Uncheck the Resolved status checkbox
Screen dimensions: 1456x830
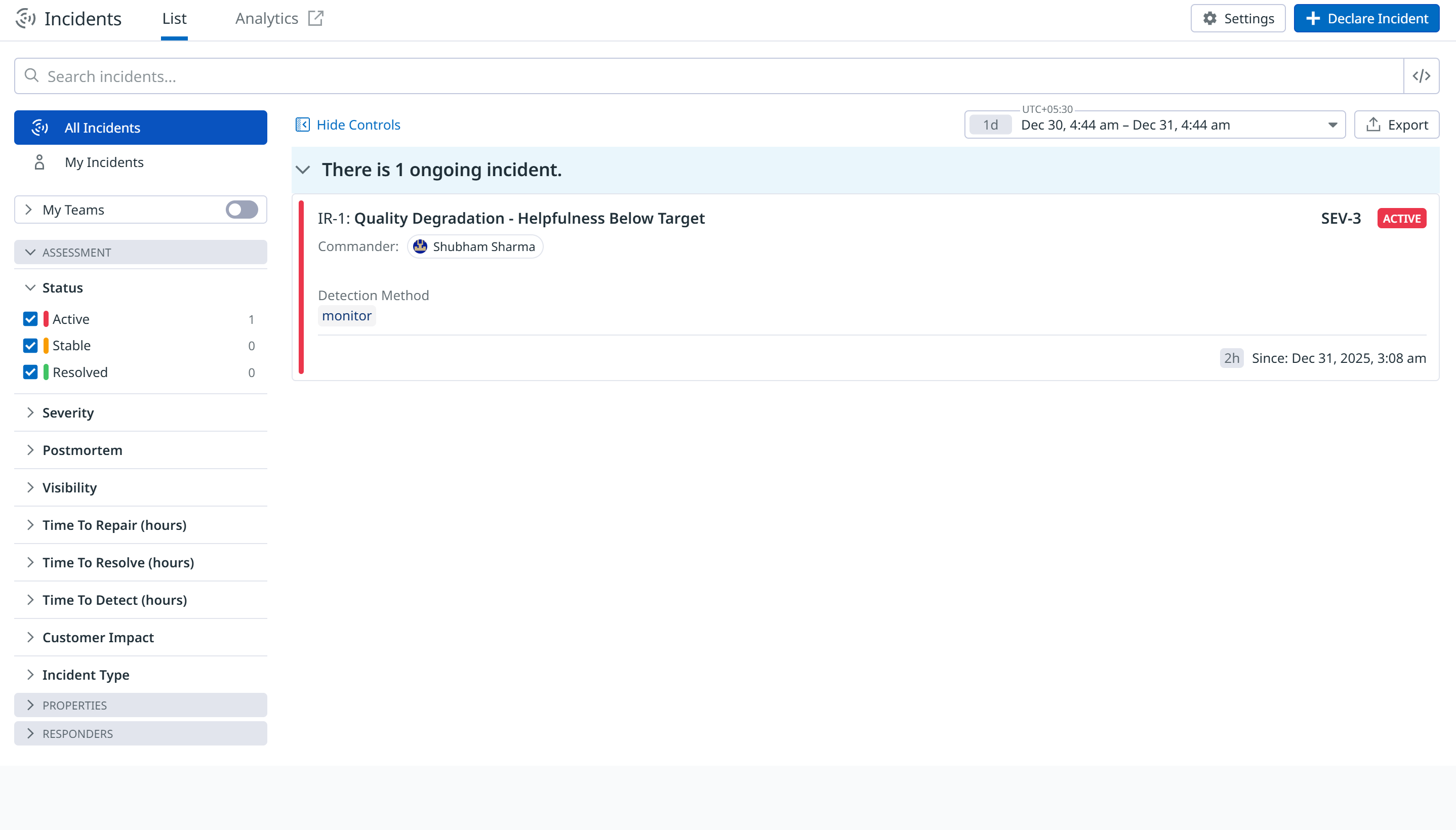(x=30, y=372)
